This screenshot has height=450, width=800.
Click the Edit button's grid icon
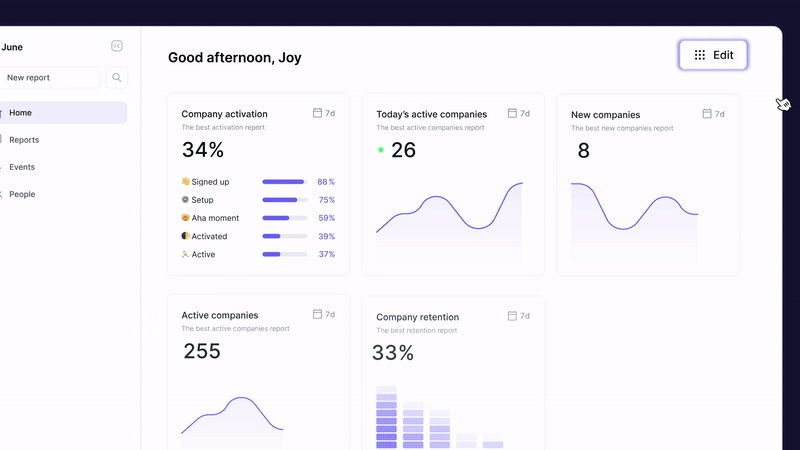699,55
